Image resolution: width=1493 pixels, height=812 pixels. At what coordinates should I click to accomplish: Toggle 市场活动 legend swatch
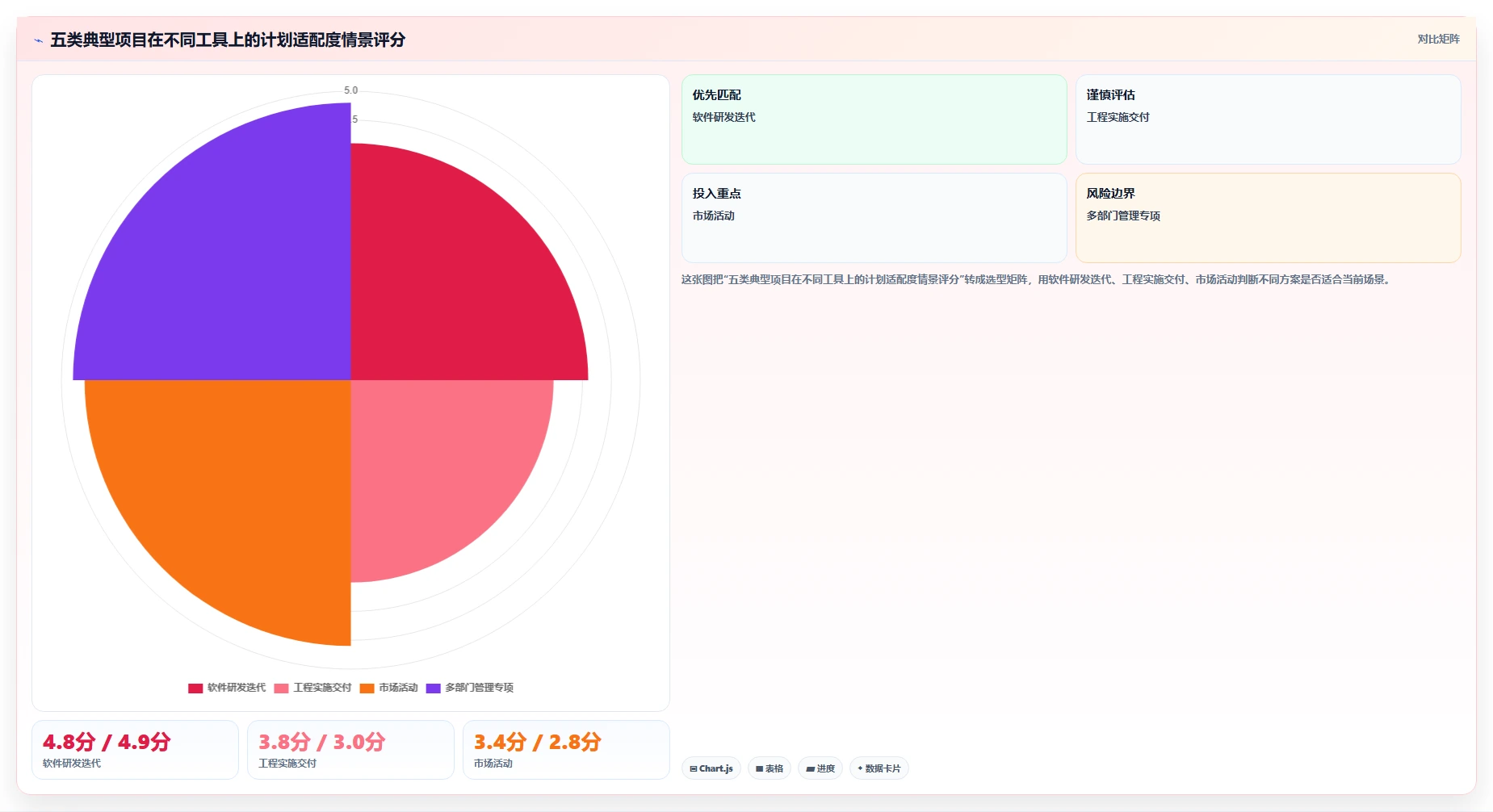(x=367, y=688)
